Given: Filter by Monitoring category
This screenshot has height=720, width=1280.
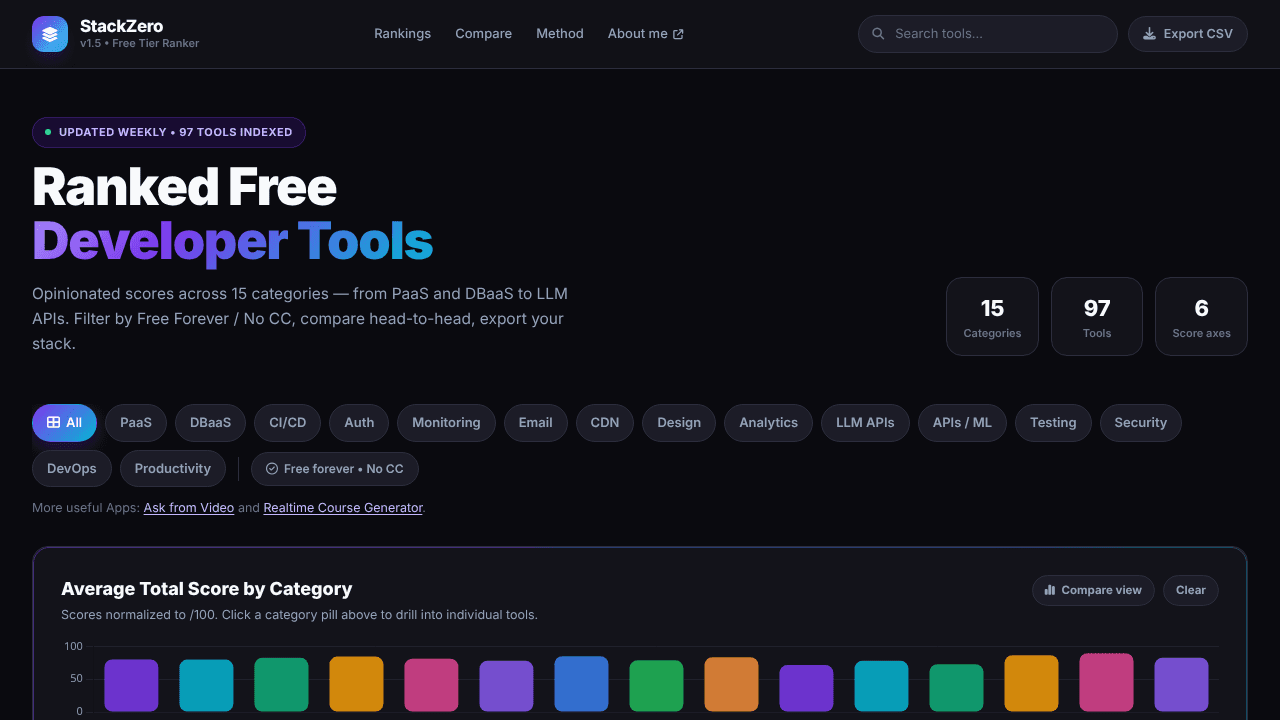Looking at the screenshot, I should point(446,423).
